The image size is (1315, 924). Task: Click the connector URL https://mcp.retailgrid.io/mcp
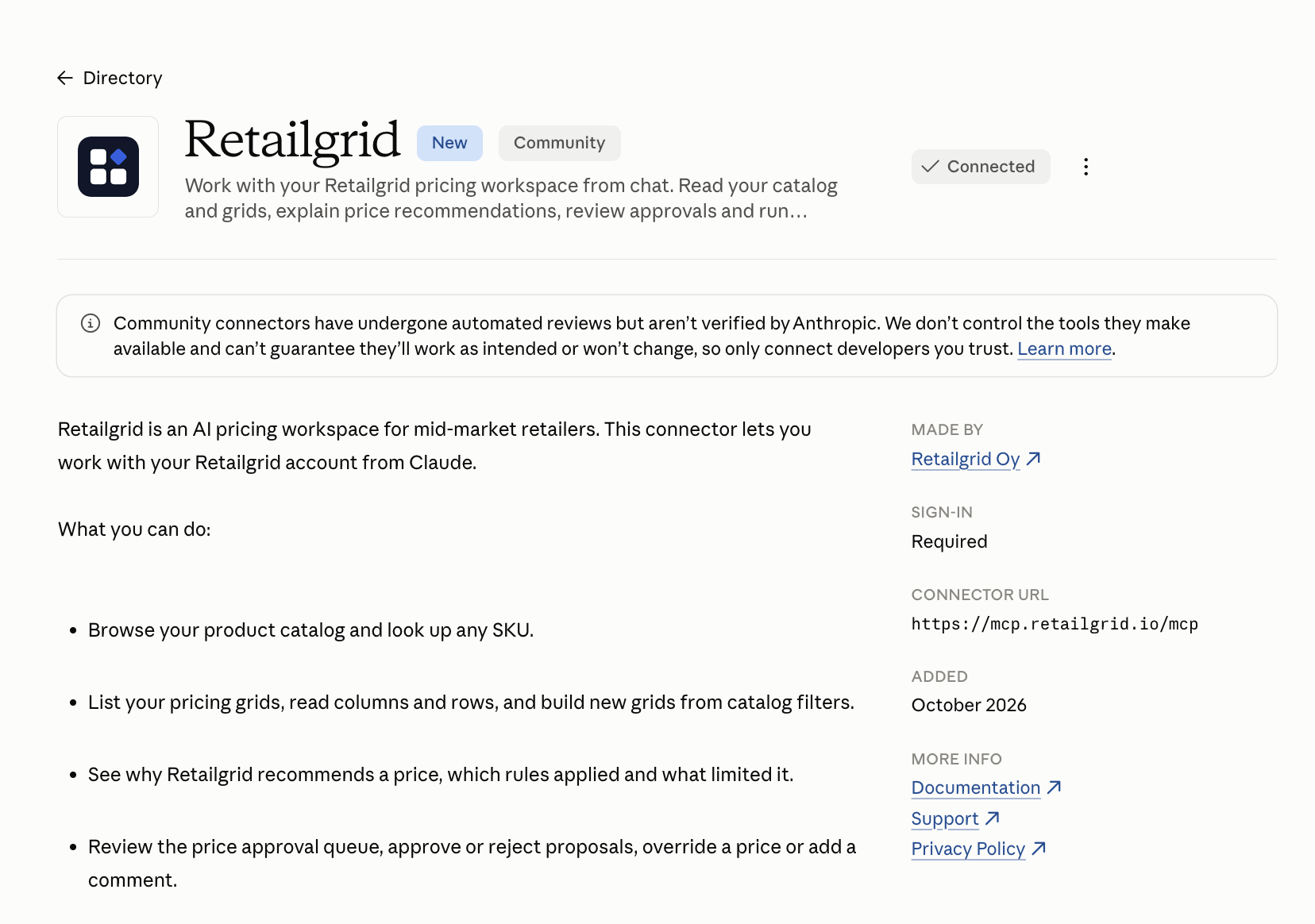(x=1055, y=624)
